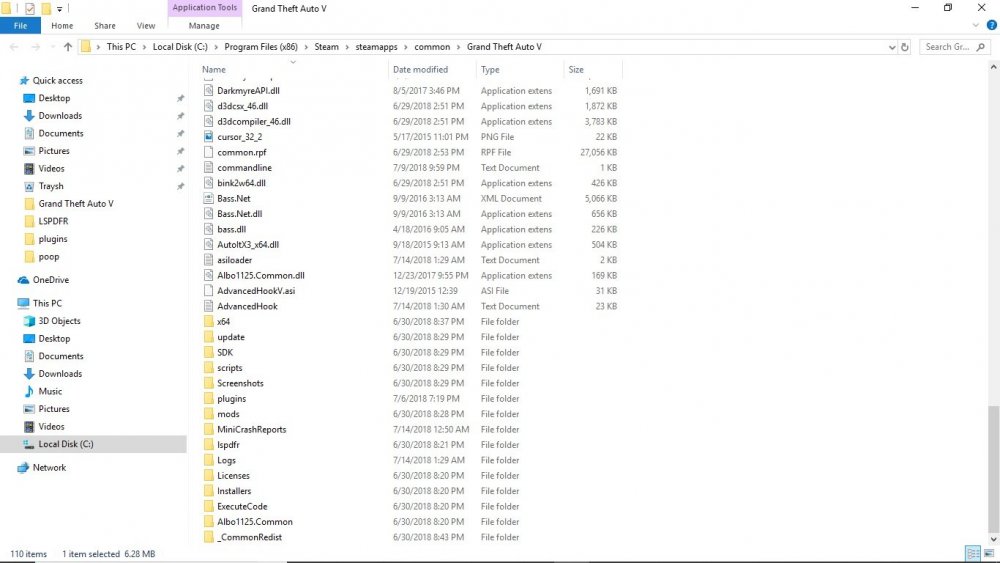Image resolution: width=1000 pixels, height=563 pixels.
Task: Navigate to common breadcrumb segment
Action: [x=432, y=47]
